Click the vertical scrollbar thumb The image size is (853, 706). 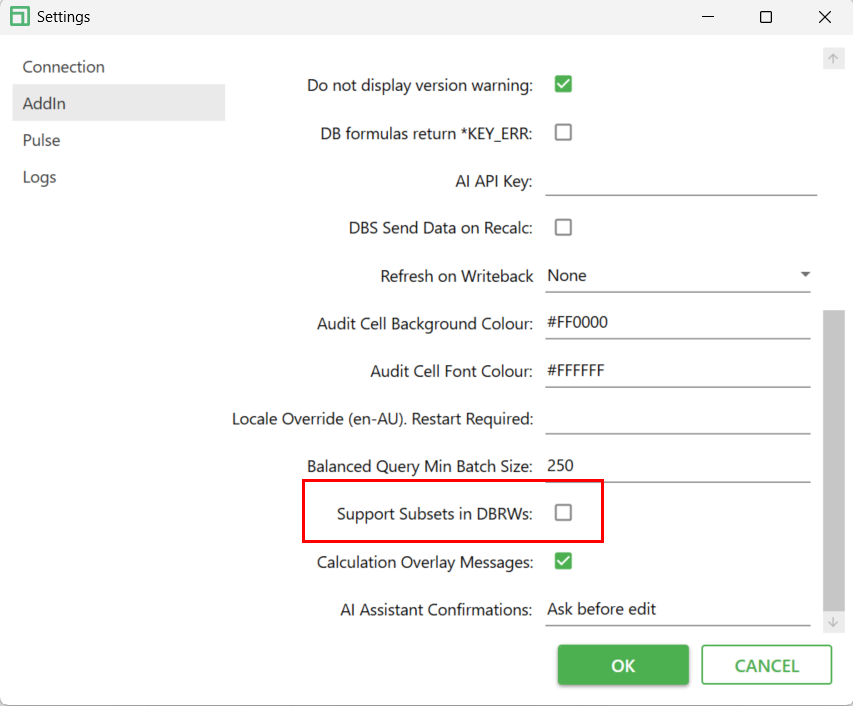[833, 461]
